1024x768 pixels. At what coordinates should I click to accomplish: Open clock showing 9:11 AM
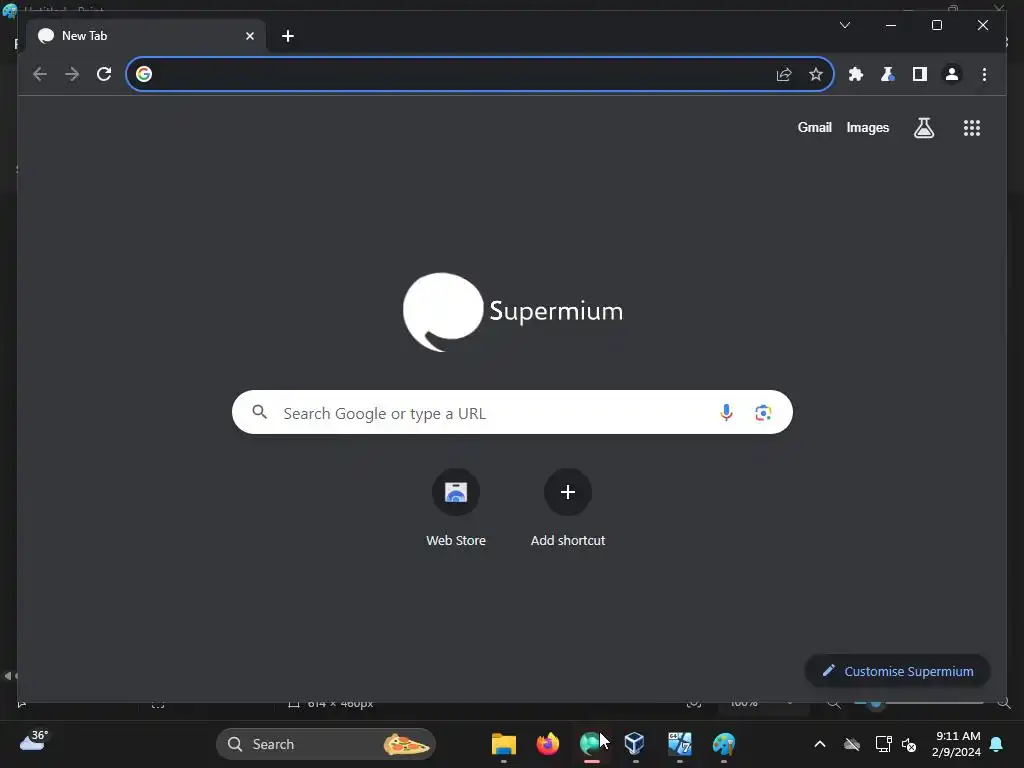point(957,744)
